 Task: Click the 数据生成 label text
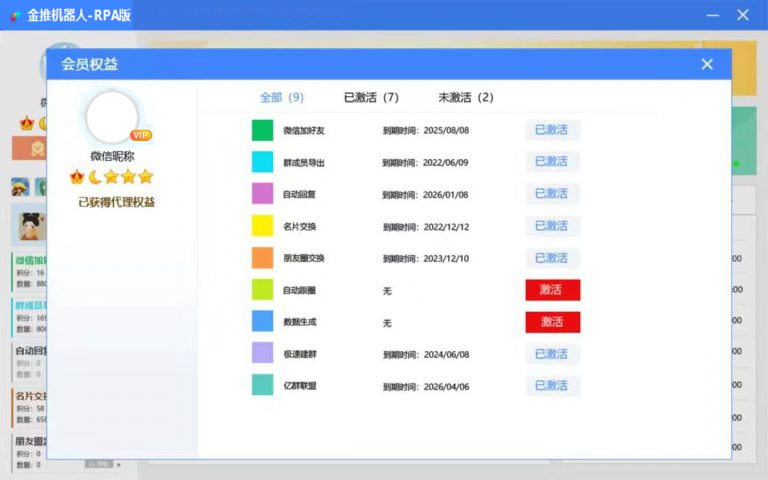[300, 322]
